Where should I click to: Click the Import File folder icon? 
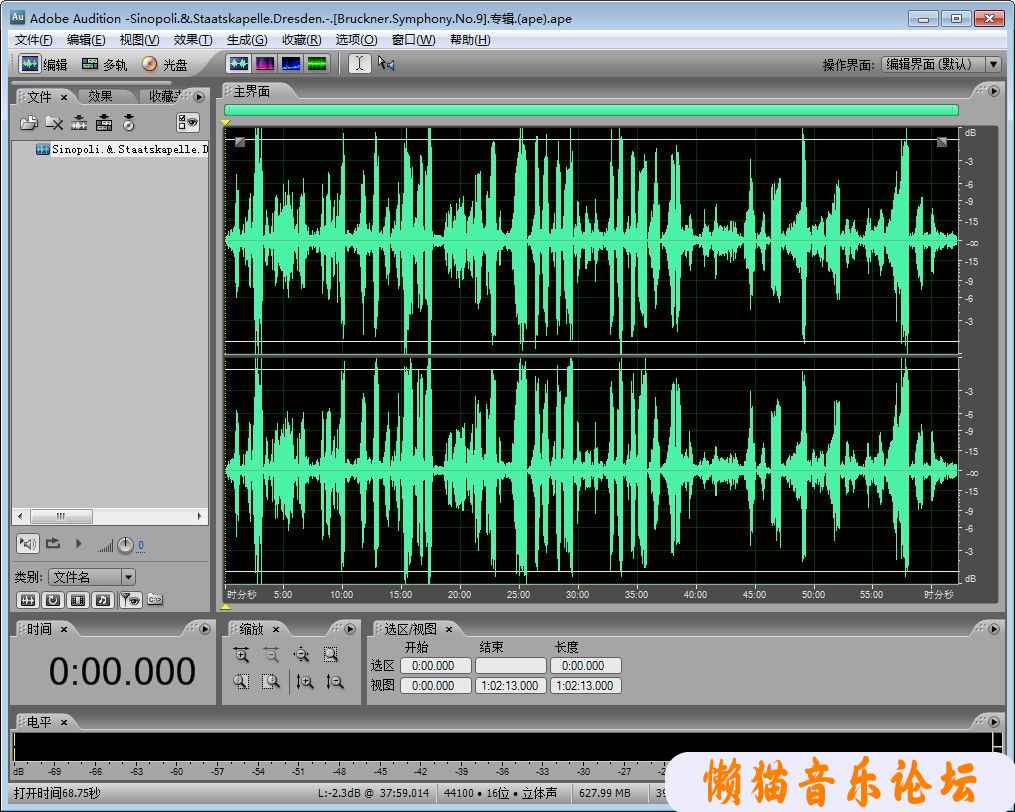[x=28, y=122]
